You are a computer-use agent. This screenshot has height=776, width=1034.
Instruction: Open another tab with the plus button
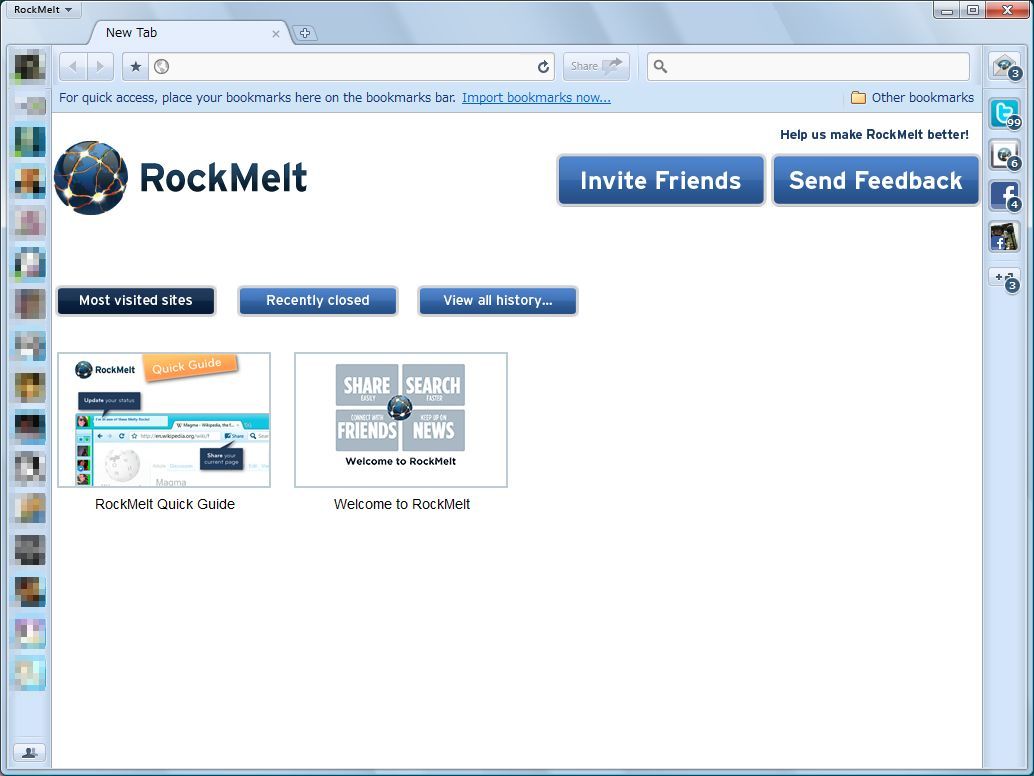305,33
